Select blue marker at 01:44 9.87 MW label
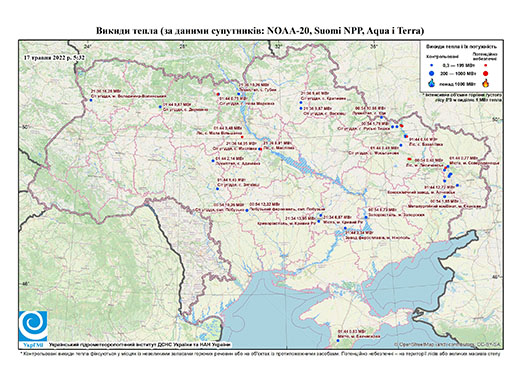 tap(160, 107)
